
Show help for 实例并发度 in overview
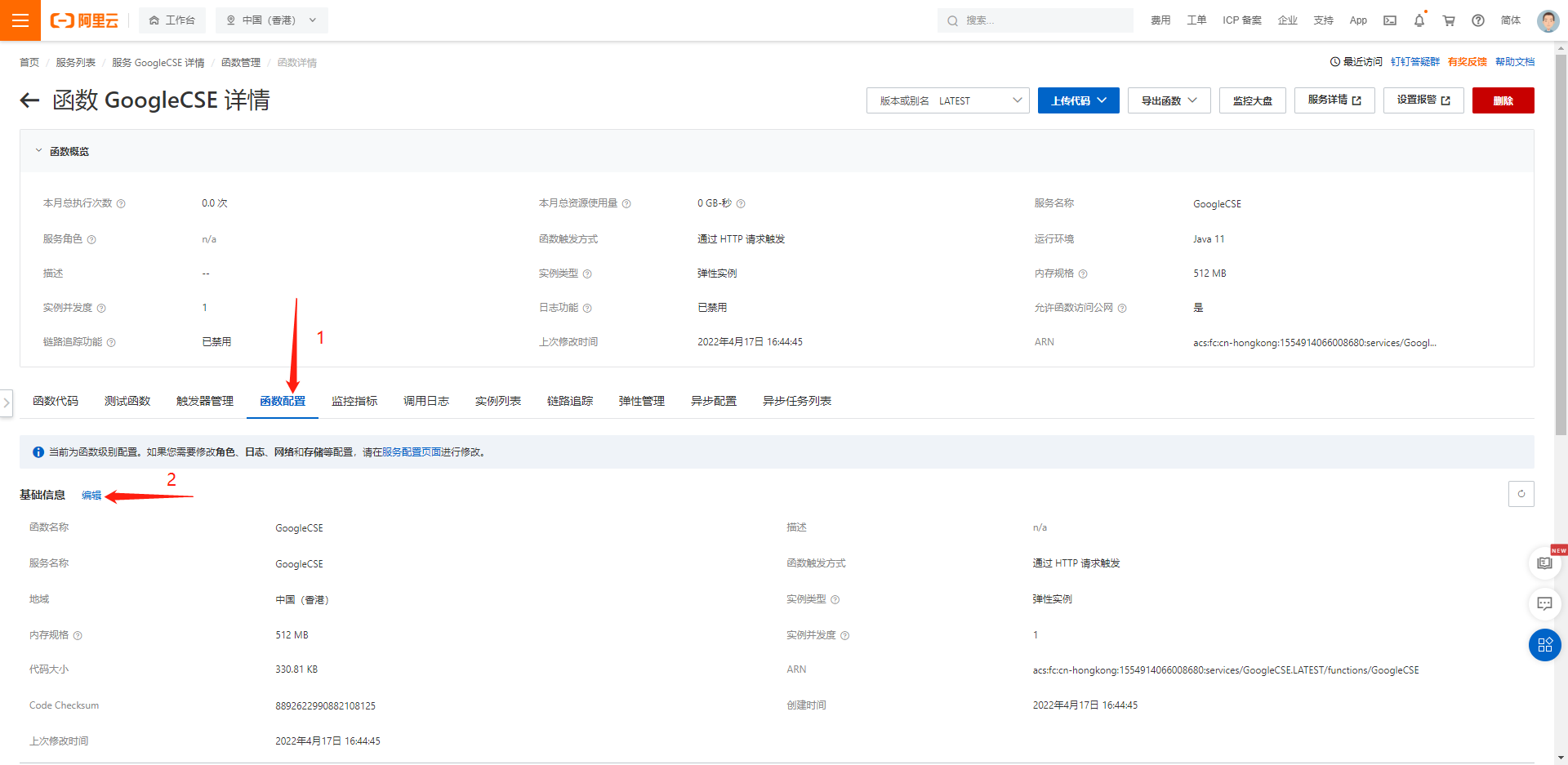pos(101,309)
